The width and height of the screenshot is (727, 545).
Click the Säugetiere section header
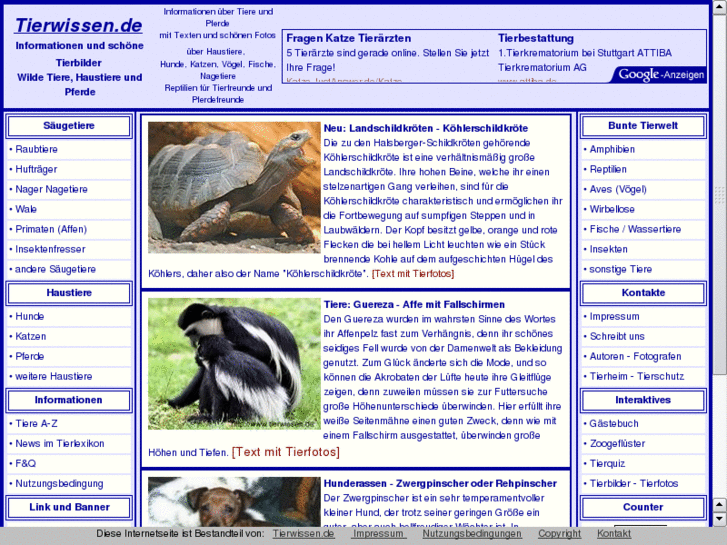[x=69, y=126]
